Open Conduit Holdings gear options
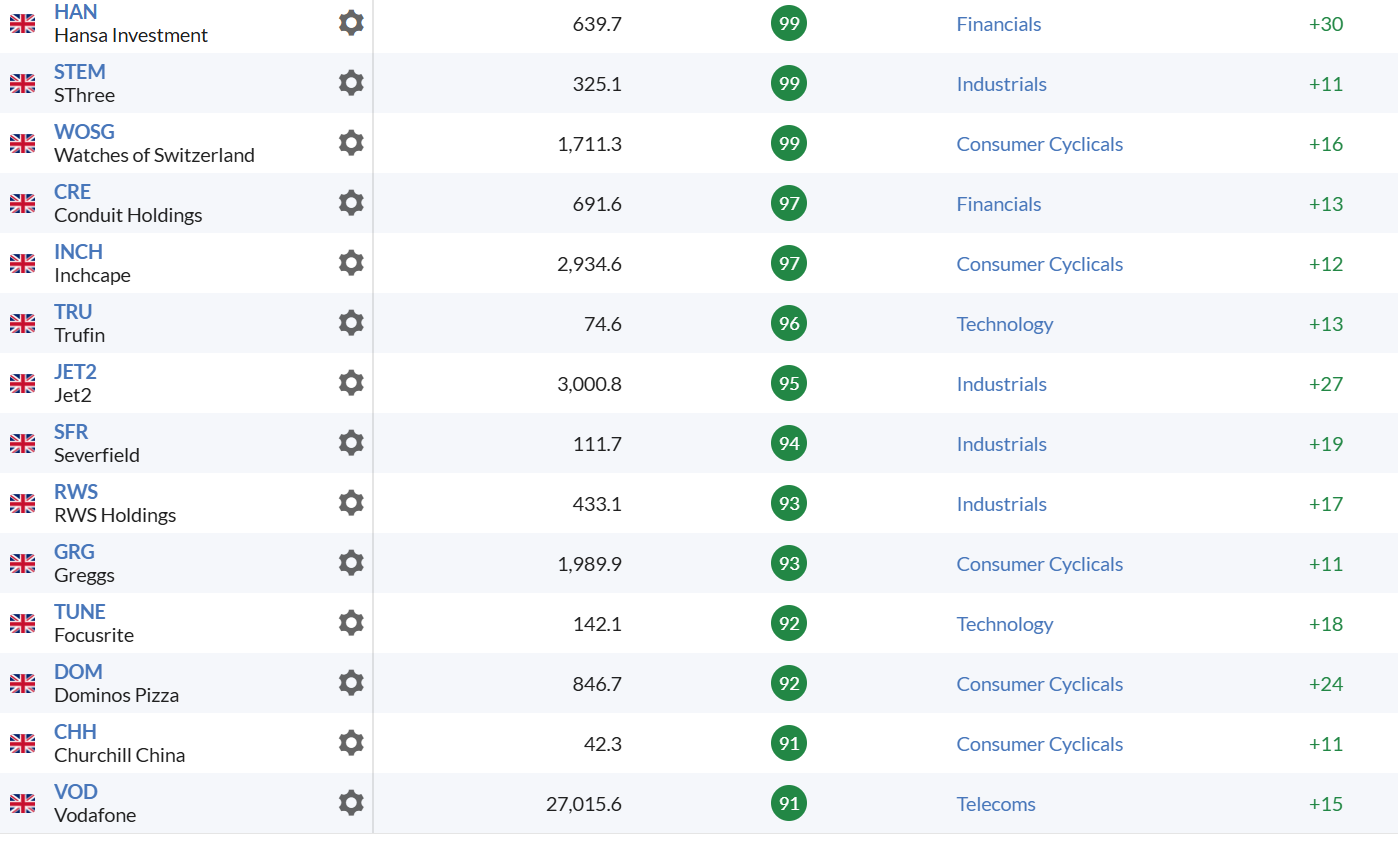Image resolution: width=1398 pixels, height=850 pixels. (351, 202)
